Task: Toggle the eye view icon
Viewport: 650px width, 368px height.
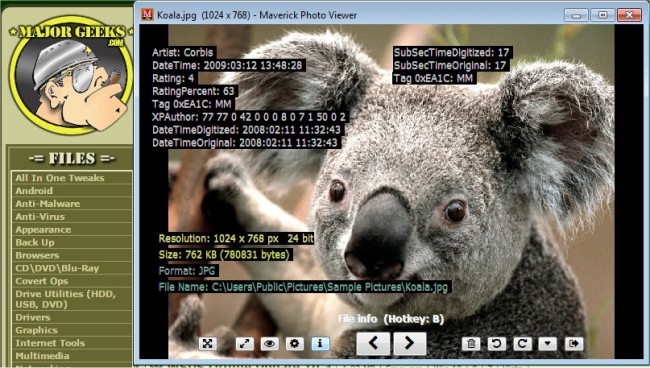Action: pyautogui.click(x=269, y=344)
